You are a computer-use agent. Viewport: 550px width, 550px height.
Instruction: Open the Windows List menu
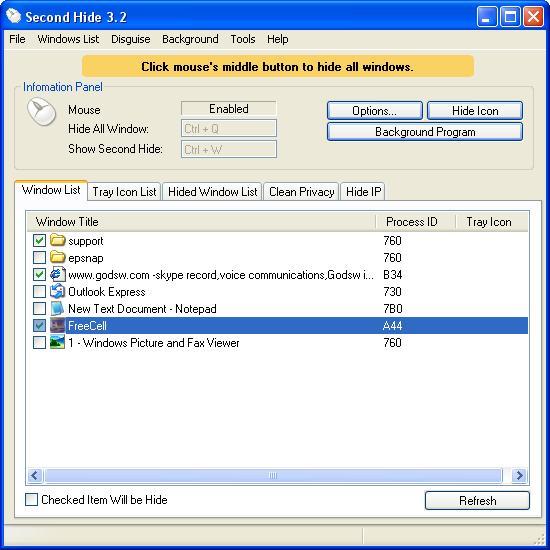pos(68,39)
